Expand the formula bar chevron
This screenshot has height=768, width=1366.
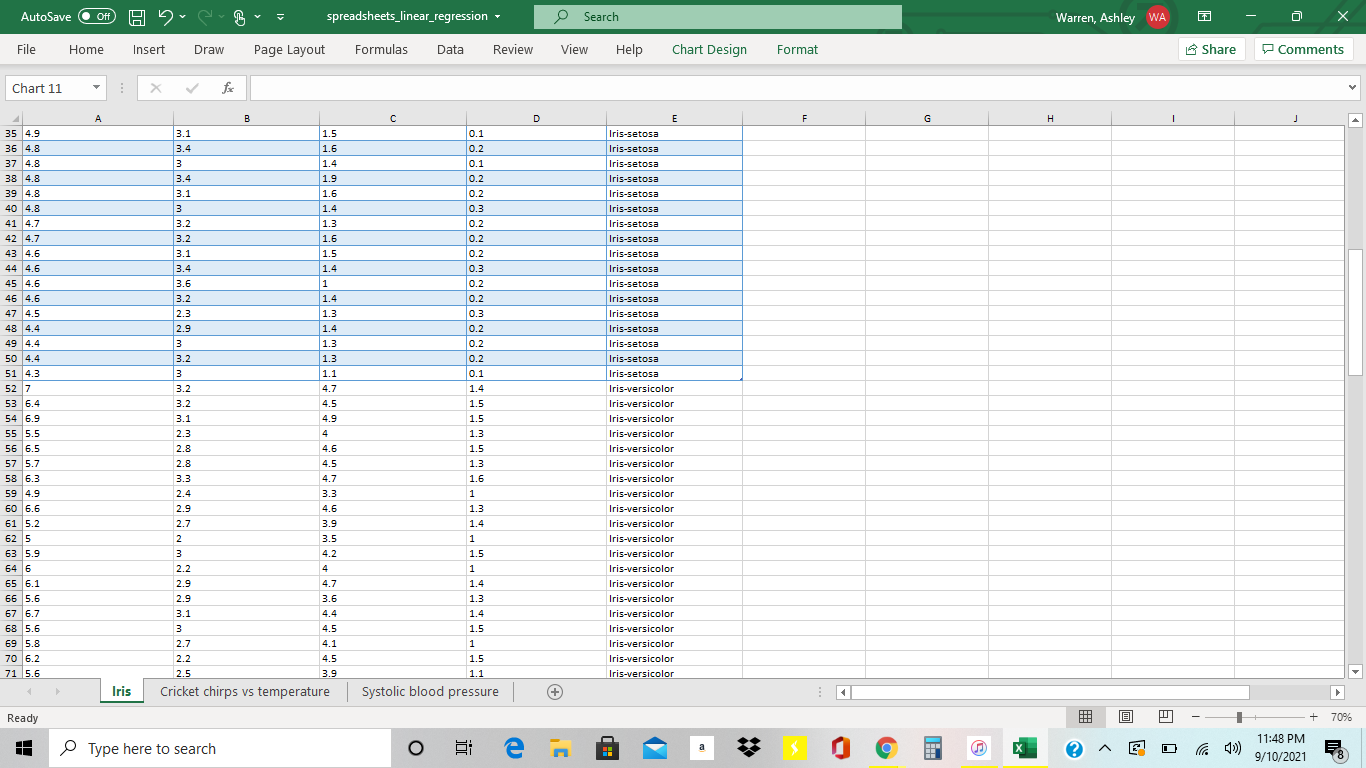tap(1353, 88)
